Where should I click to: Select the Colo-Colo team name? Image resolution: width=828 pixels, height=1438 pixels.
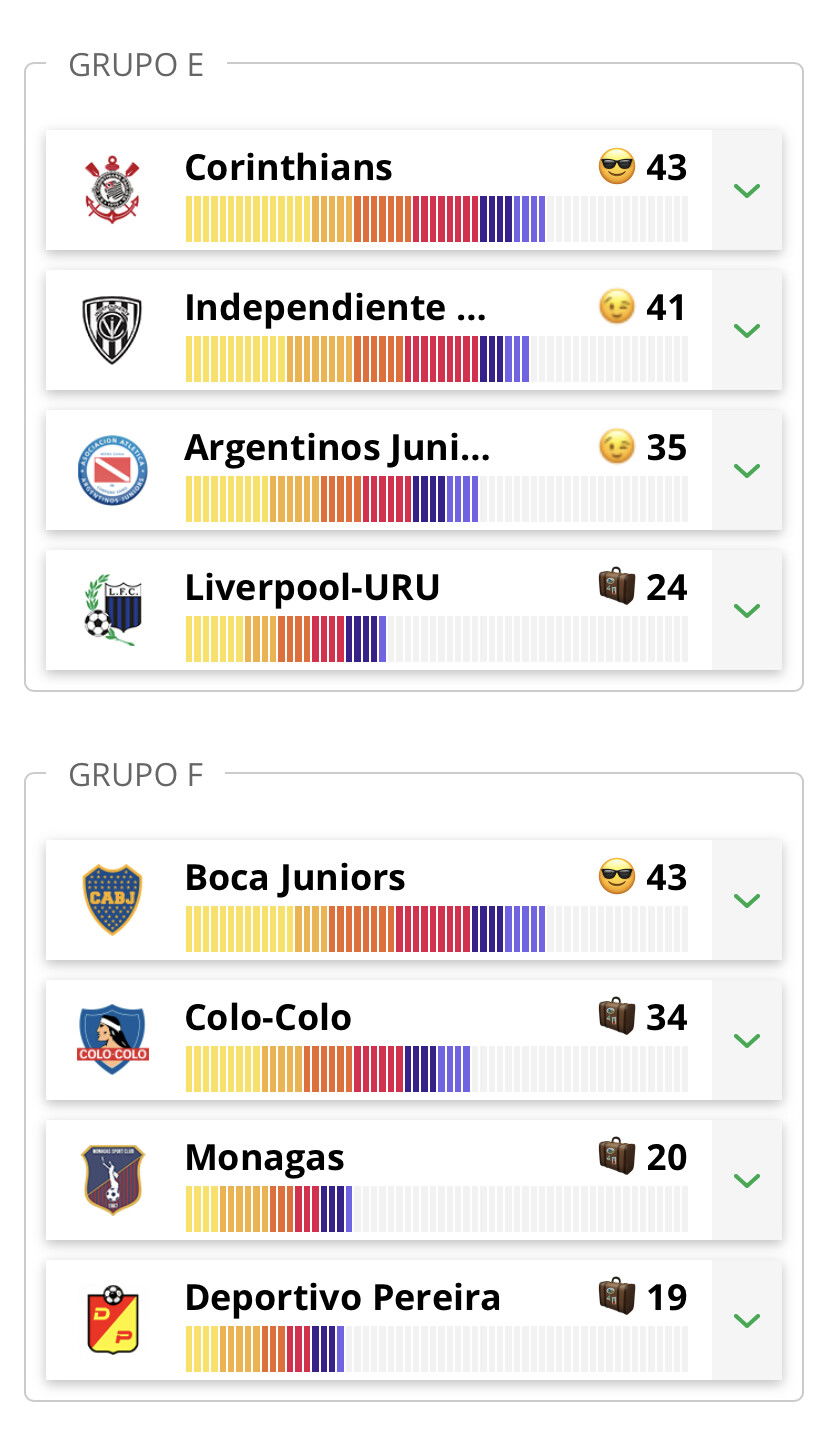[268, 1018]
